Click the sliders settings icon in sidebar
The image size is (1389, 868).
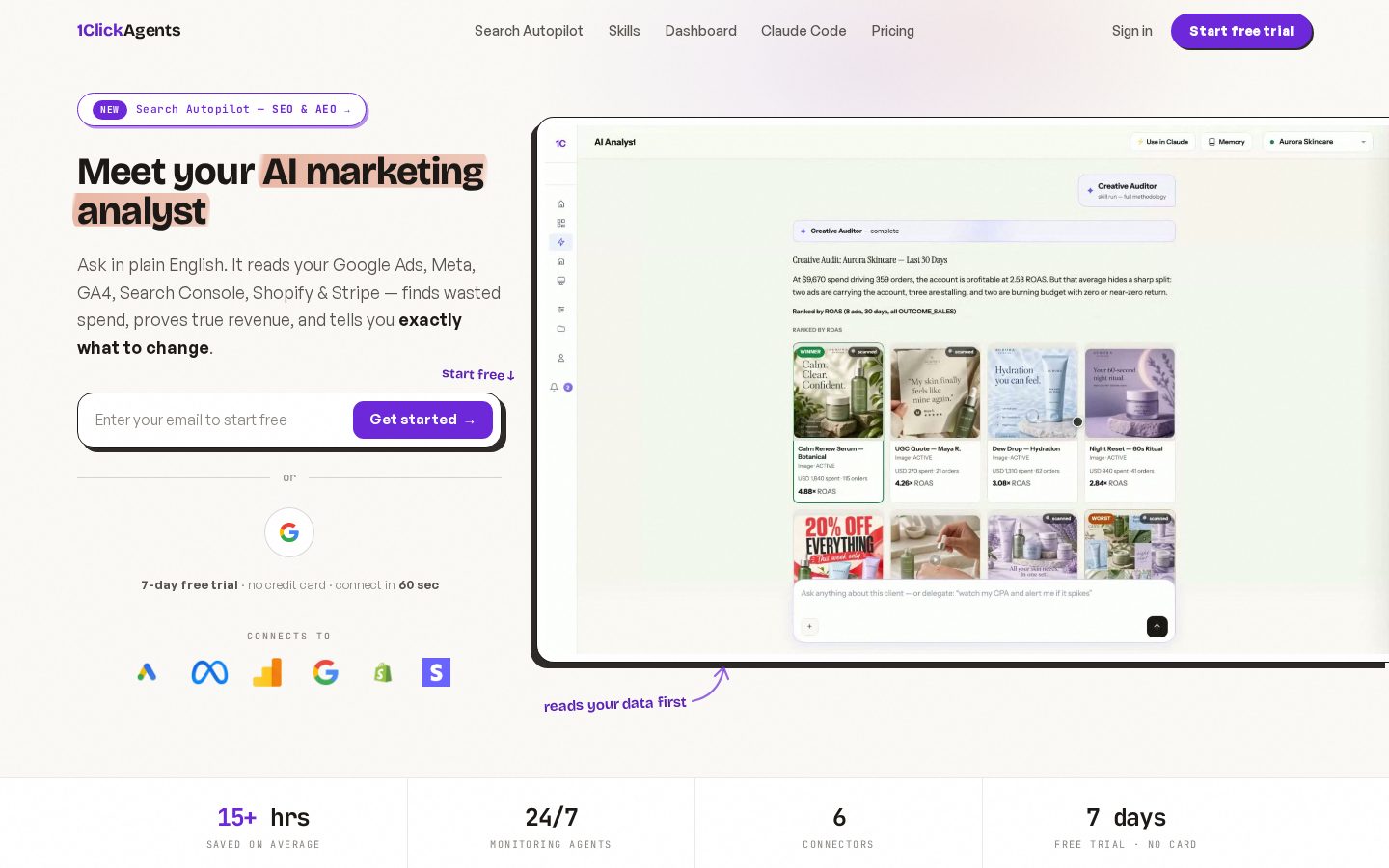point(560,310)
